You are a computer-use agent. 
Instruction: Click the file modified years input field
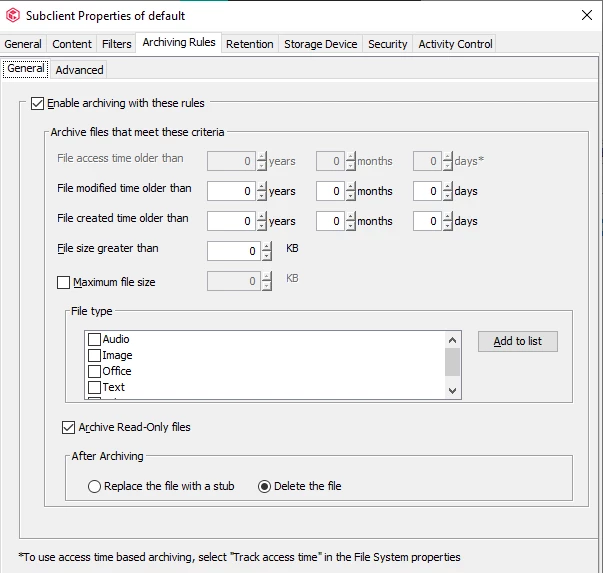231,191
